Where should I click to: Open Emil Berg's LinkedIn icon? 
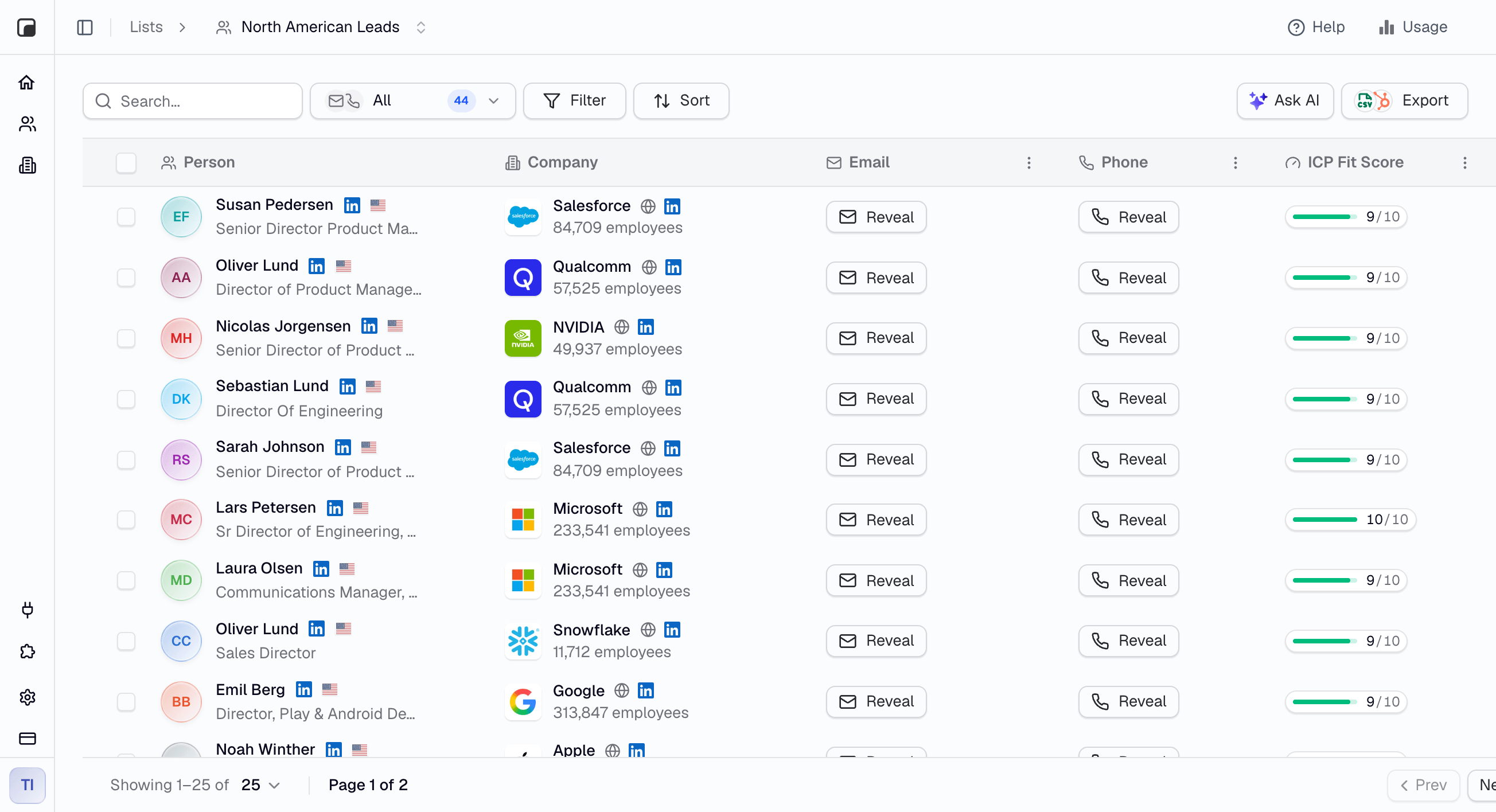tap(303, 689)
